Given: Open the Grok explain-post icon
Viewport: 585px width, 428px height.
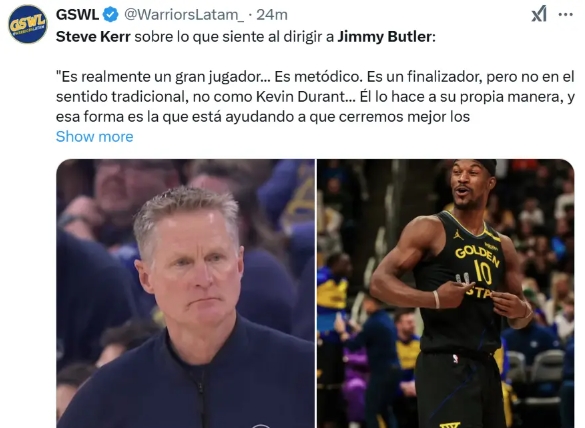Looking at the screenshot, I should tap(539, 15).
